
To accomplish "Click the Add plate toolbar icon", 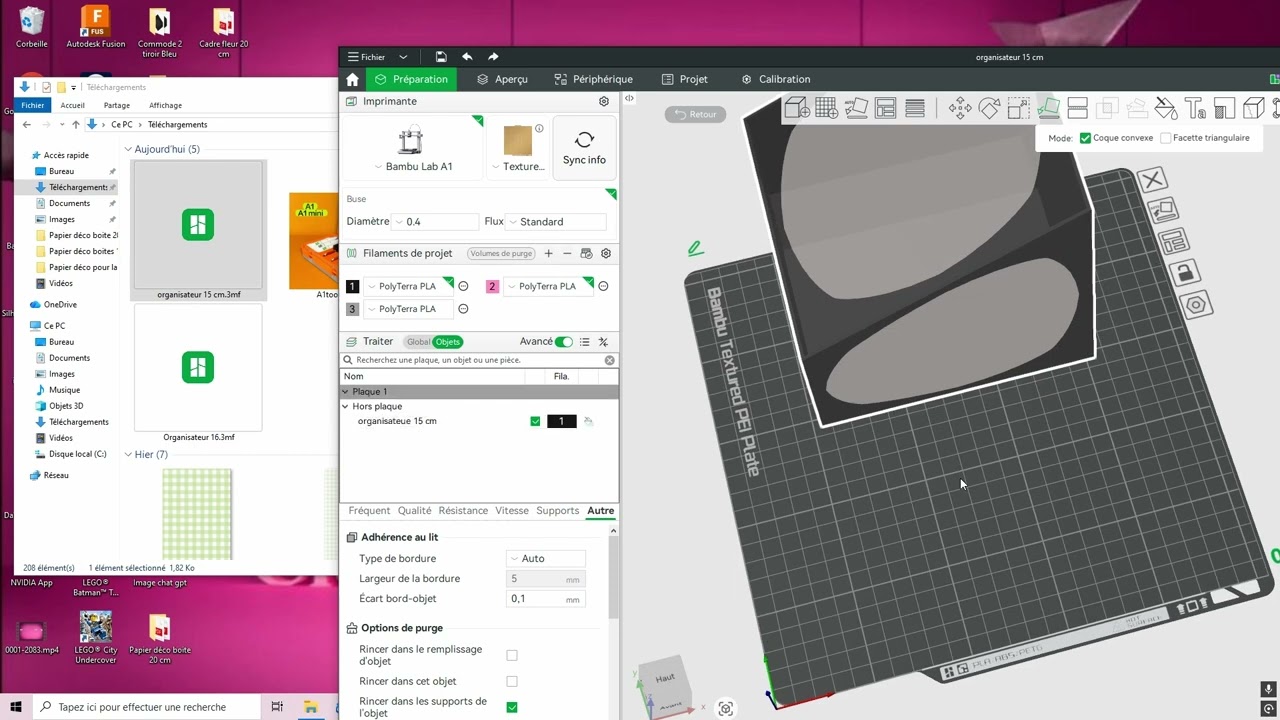I will (x=826, y=108).
